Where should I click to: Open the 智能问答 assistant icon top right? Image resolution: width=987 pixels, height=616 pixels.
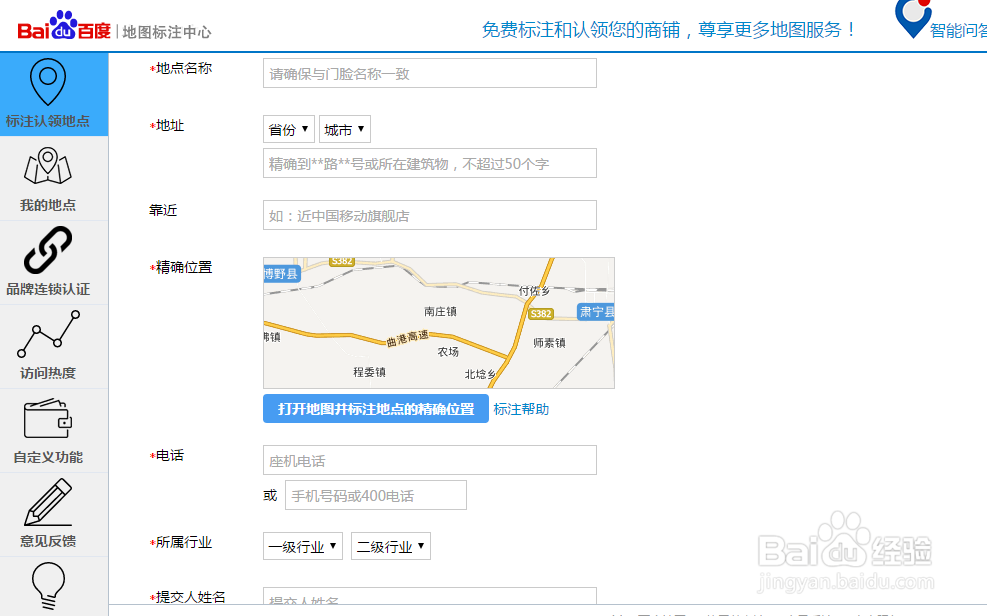[912, 20]
